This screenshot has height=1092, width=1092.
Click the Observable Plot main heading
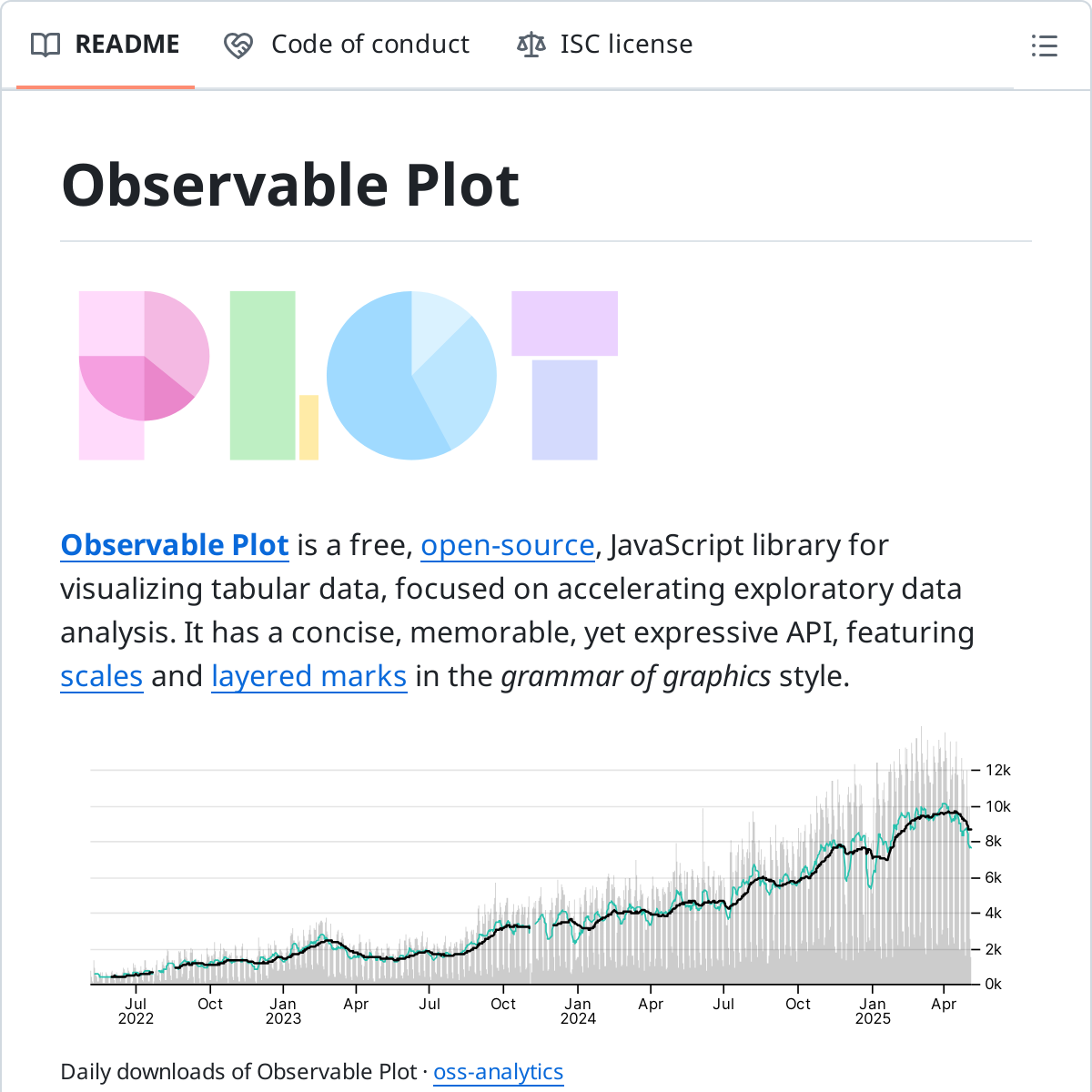[x=290, y=185]
